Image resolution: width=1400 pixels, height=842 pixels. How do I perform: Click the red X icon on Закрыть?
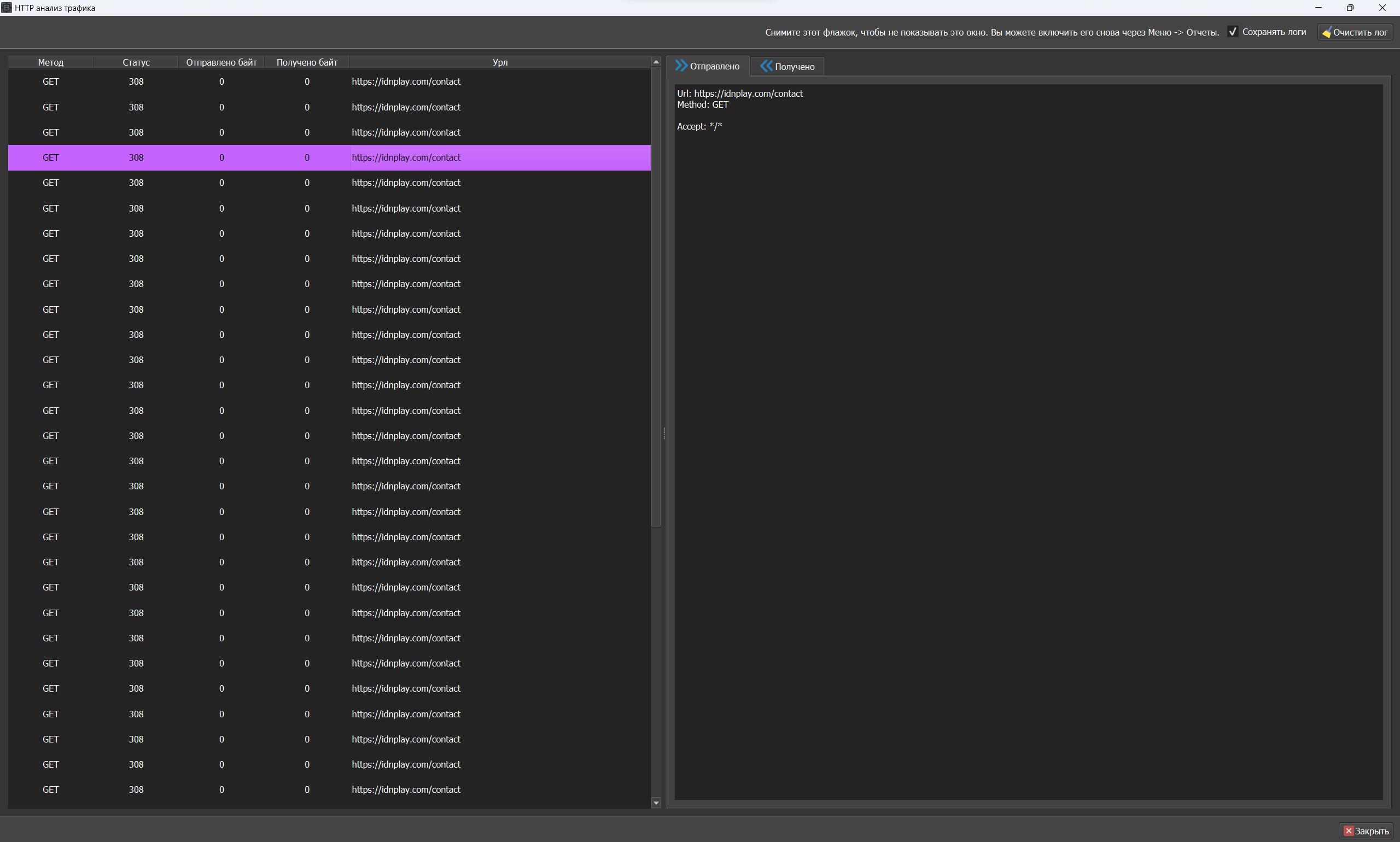[x=1349, y=831]
